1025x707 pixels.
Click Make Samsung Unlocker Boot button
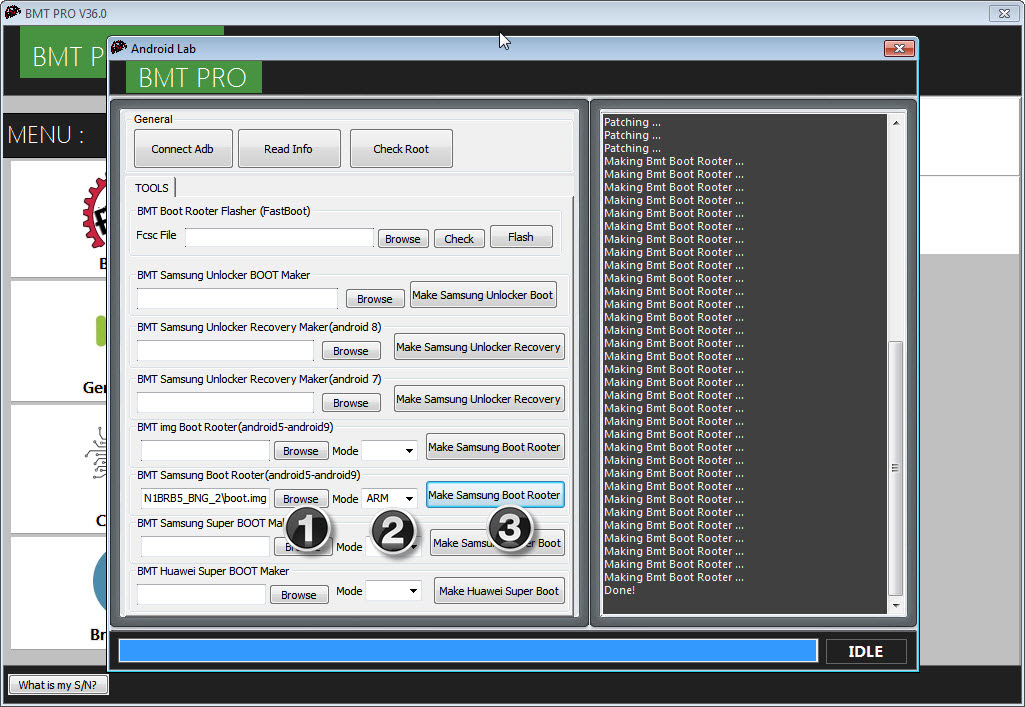click(x=483, y=295)
